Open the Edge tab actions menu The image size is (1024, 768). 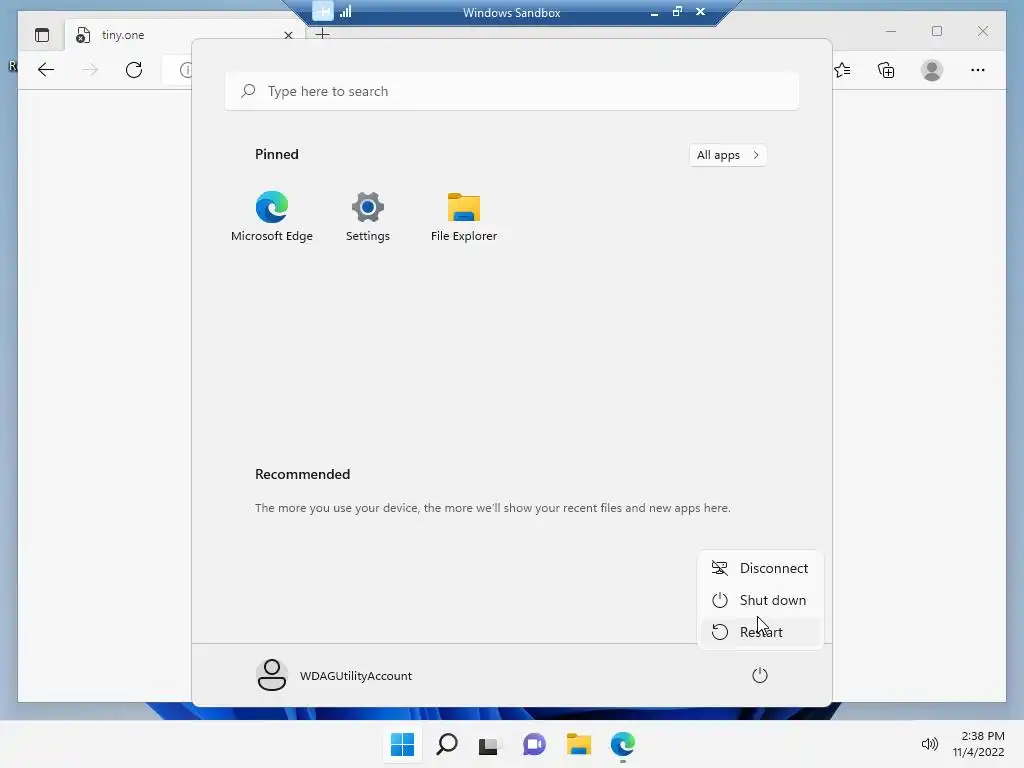tap(42, 35)
